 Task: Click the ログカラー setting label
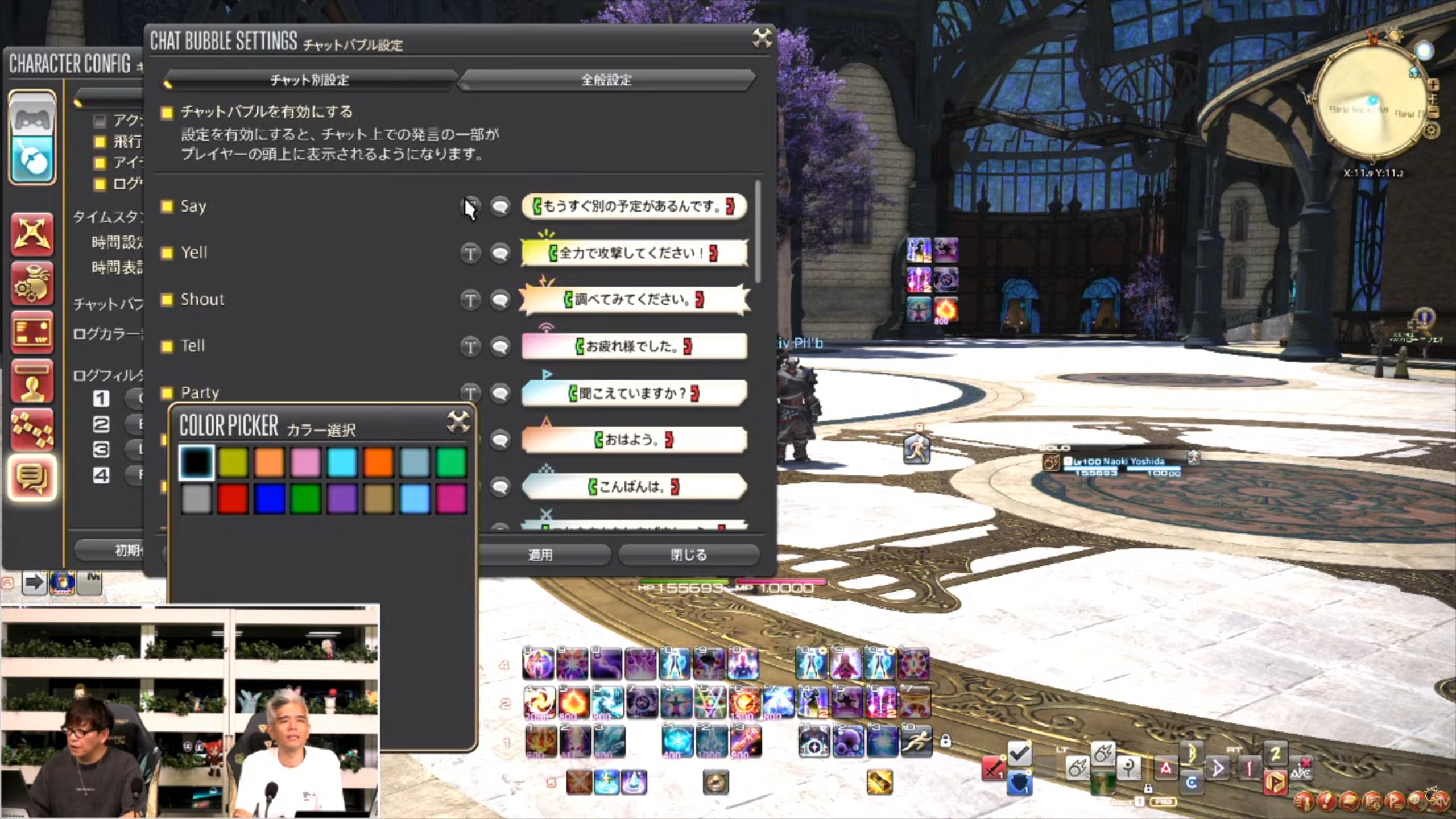click(x=108, y=334)
